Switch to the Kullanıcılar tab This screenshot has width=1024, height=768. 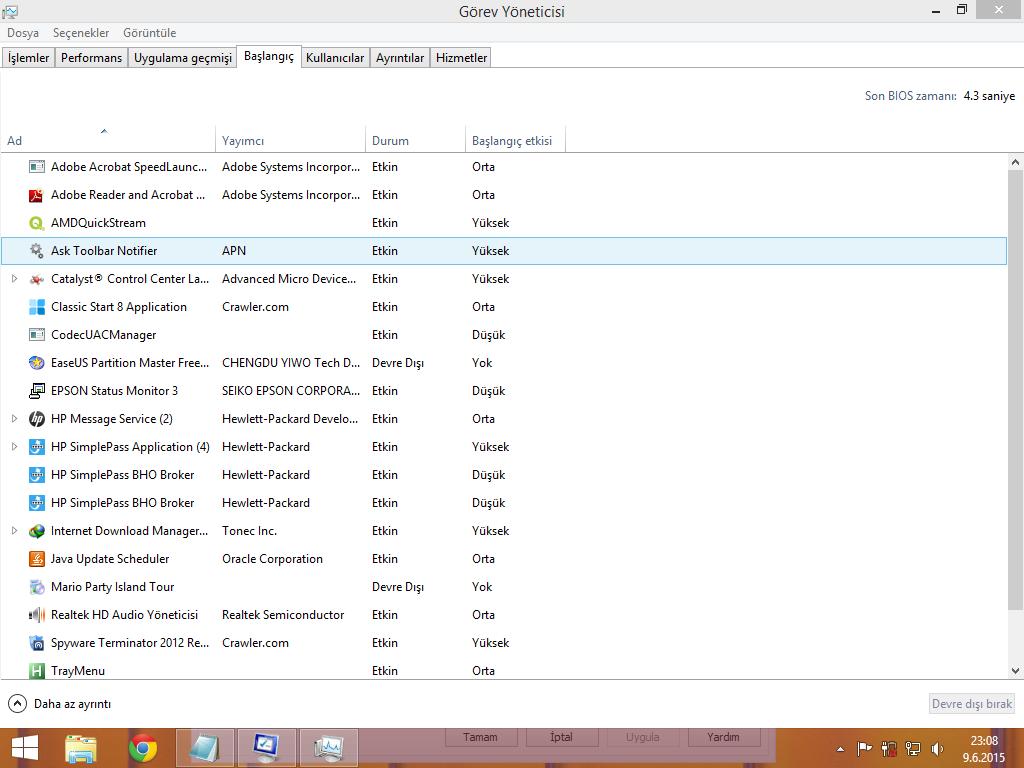click(335, 57)
